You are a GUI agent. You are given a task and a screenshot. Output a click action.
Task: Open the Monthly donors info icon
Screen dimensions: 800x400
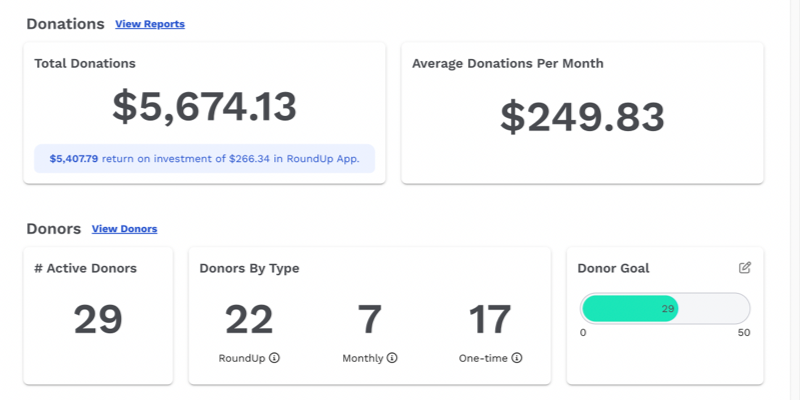[x=392, y=358]
